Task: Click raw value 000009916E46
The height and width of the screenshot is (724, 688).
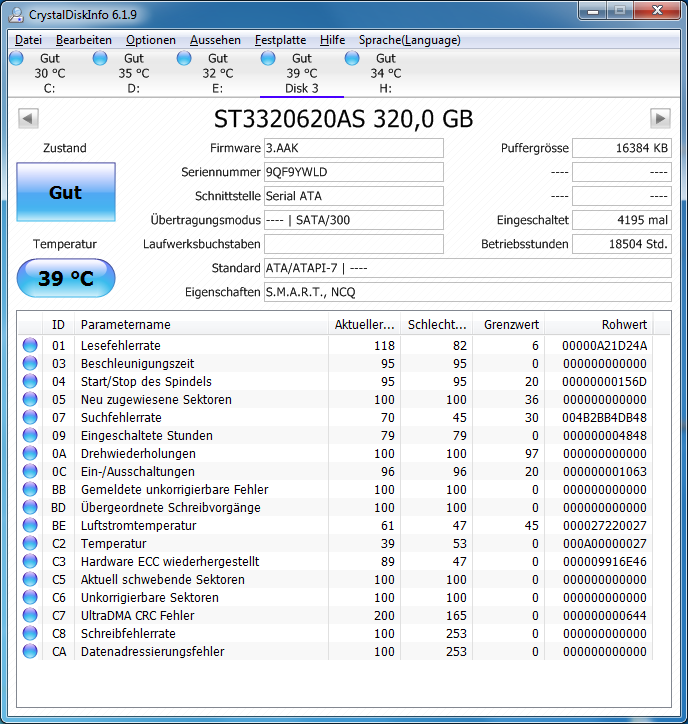Action: click(604, 561)
